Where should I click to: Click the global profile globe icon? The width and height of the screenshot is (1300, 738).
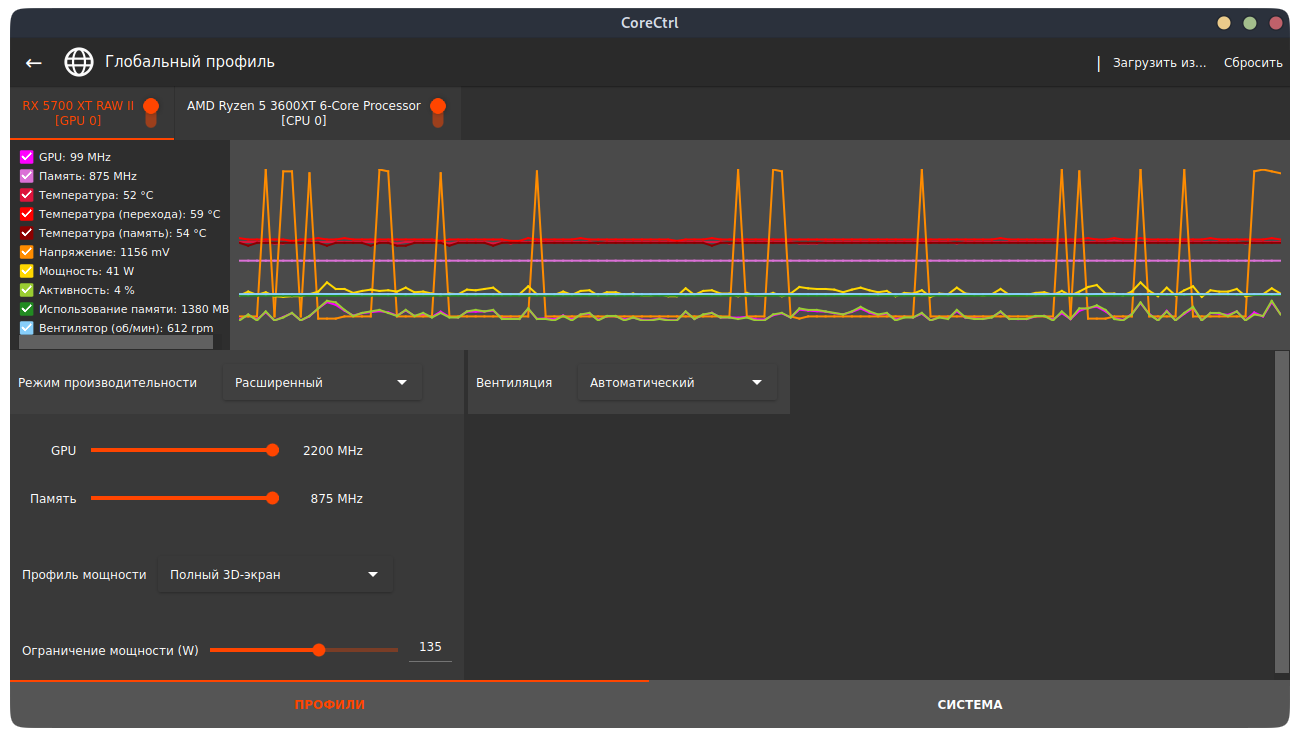[79, 63]
